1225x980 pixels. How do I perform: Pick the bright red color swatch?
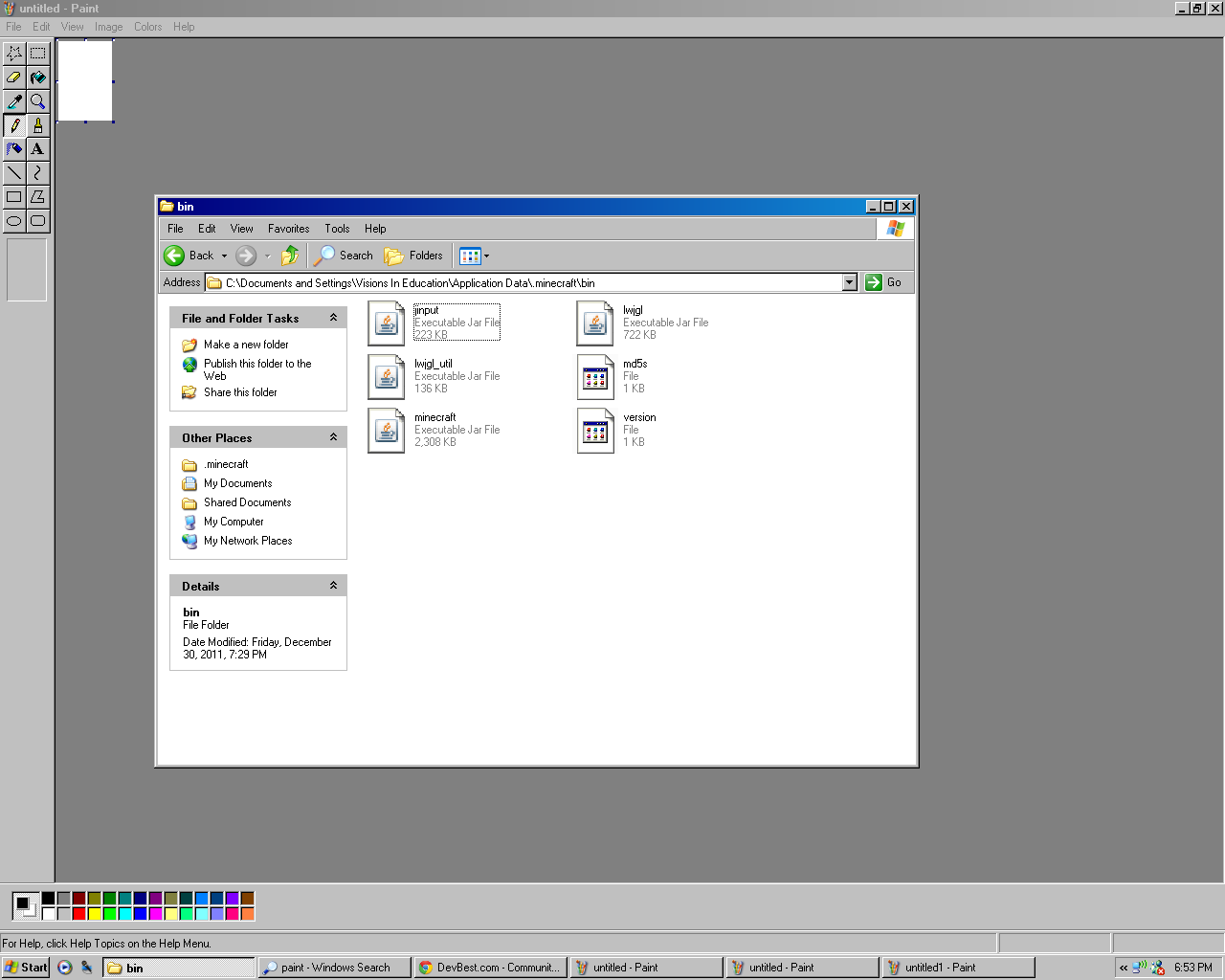79,914
